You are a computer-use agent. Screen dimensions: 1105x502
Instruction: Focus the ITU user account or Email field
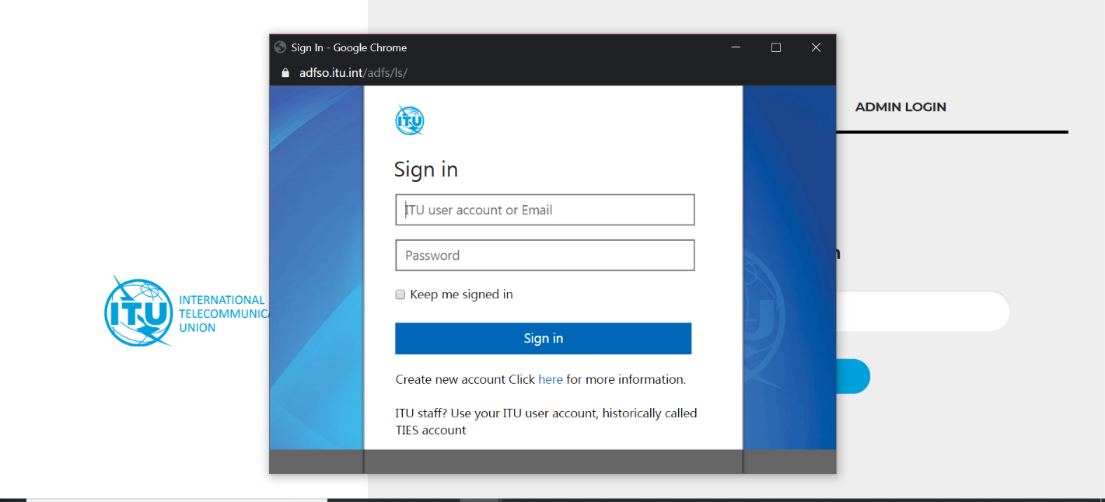coord(545,210)
